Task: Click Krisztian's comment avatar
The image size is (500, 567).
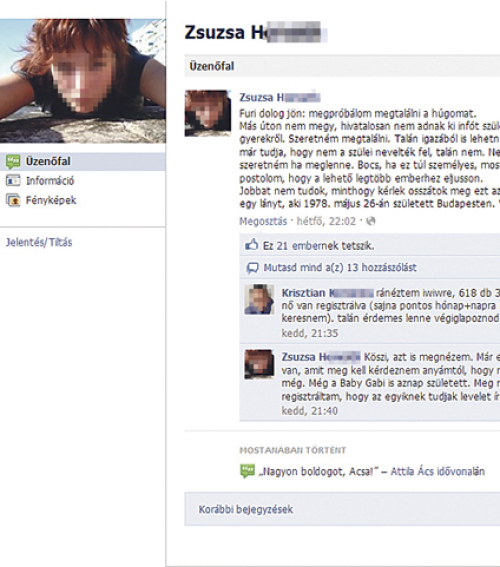Action: [259, 299]
